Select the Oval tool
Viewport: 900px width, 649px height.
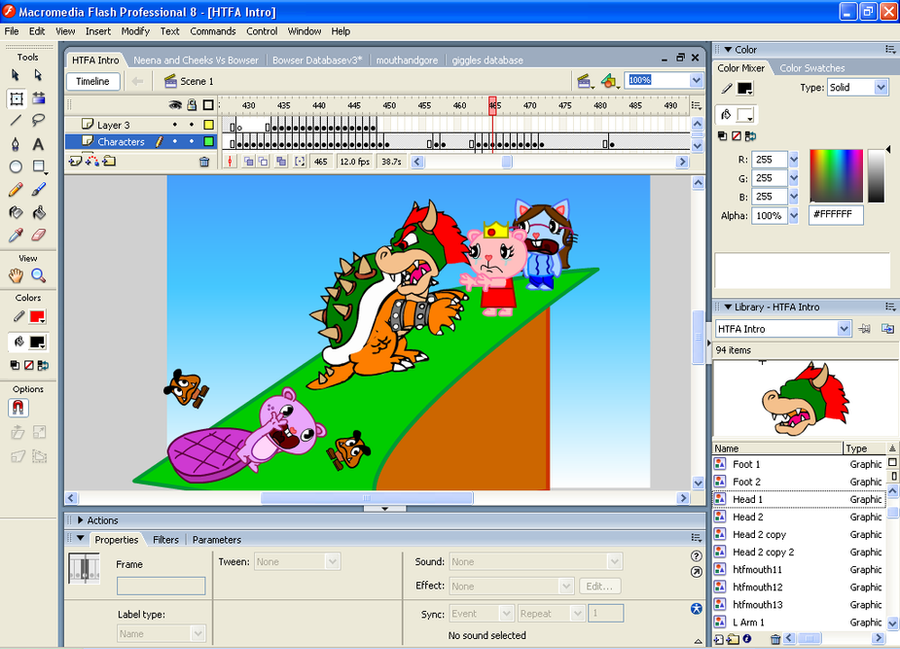tap(15, 167)
